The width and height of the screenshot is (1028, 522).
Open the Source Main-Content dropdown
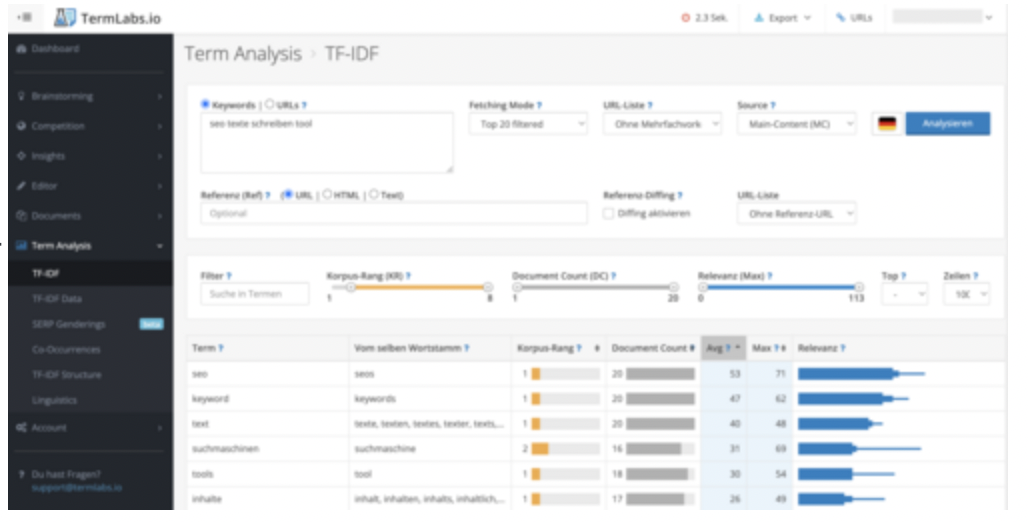pyautogui.click(x=797, y=124)
